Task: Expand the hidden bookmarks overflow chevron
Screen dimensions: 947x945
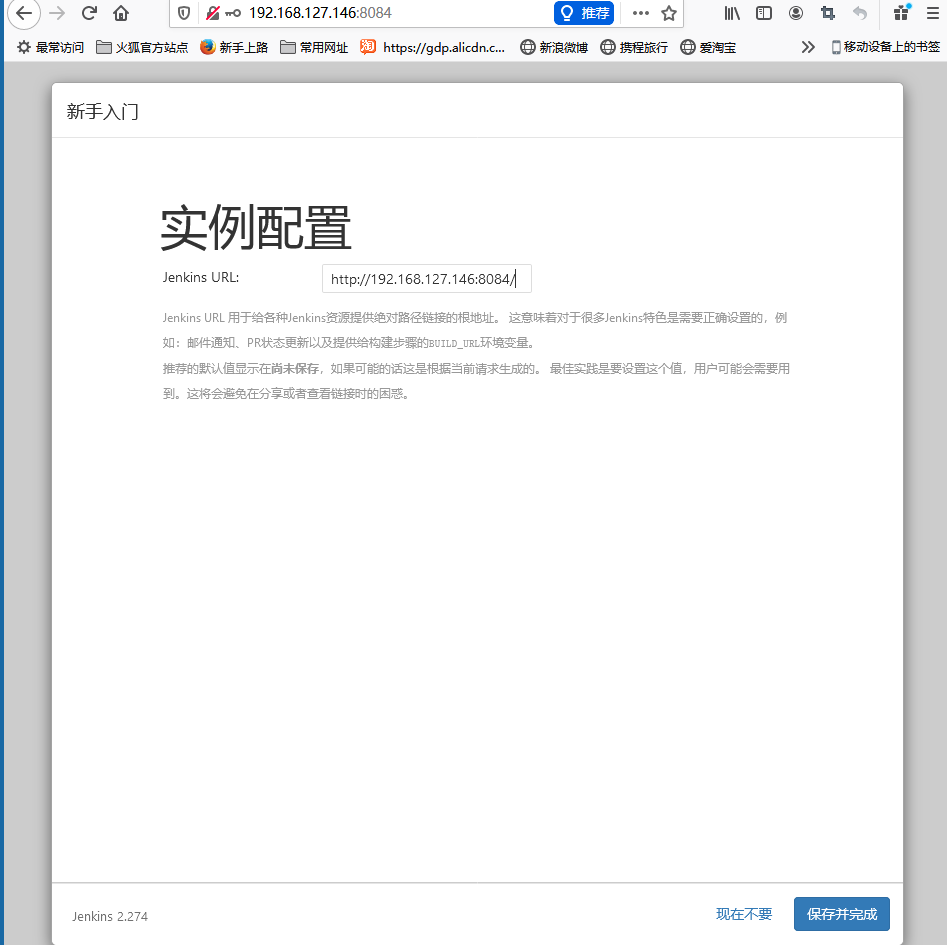Action: (808, 47)
